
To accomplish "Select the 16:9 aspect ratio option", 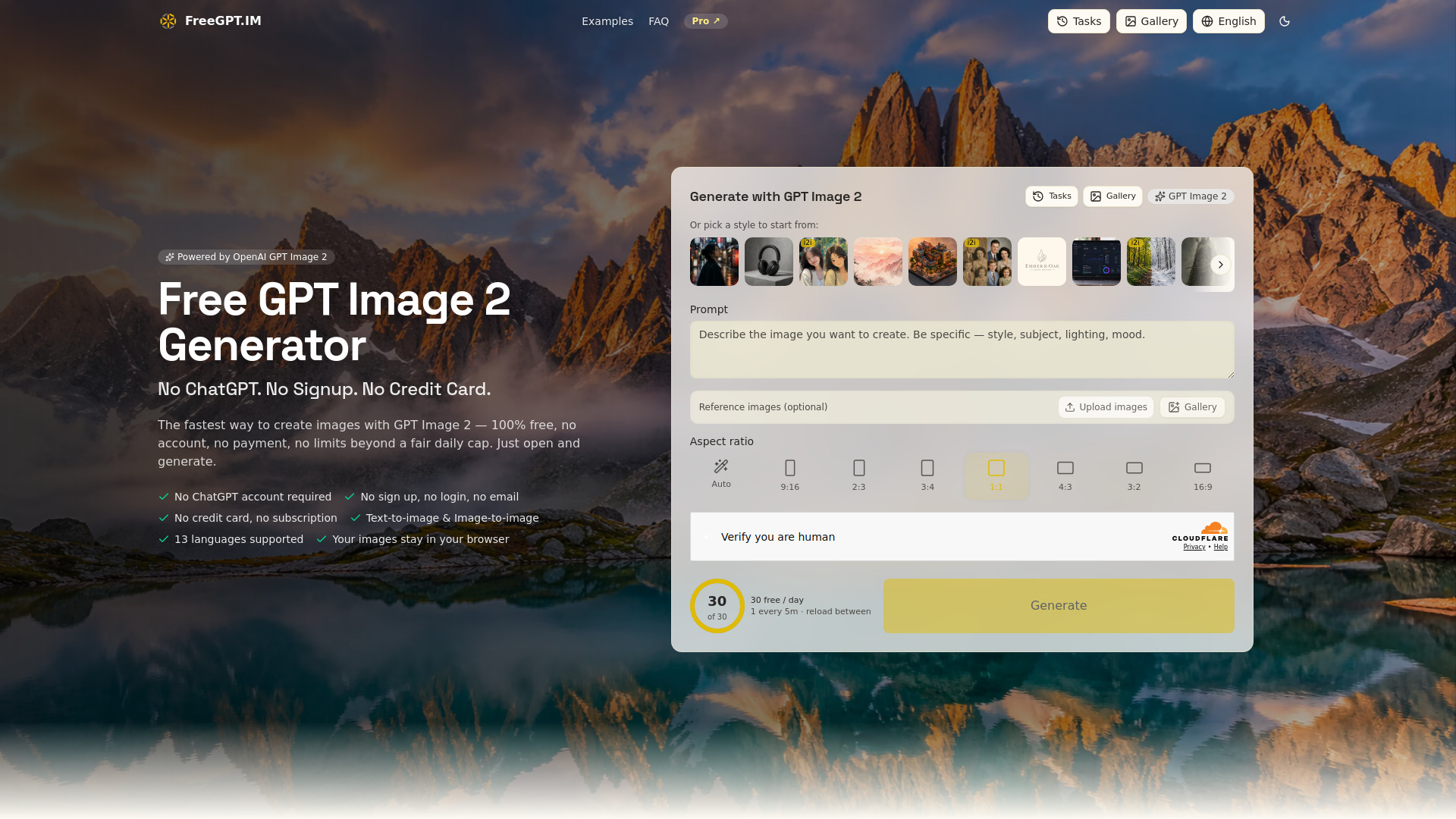I will tap(1202, 475).
